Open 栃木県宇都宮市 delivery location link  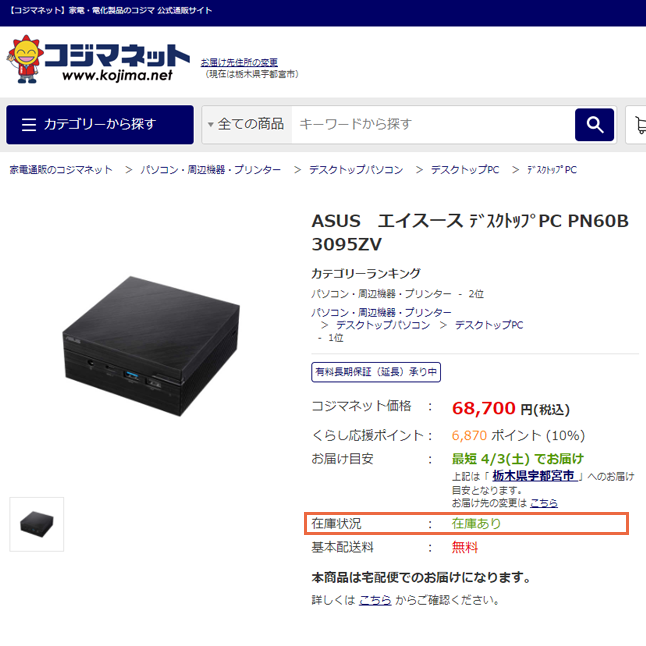click(534, 476)
